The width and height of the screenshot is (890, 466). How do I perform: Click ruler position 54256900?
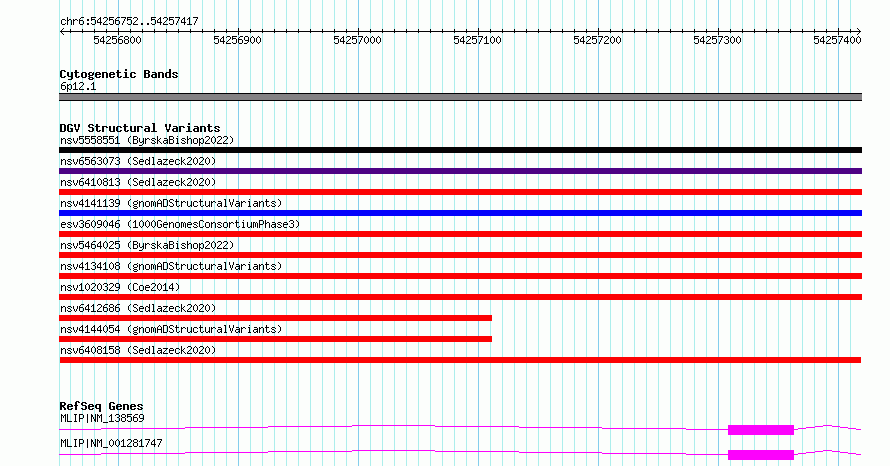tap(237, 40)
